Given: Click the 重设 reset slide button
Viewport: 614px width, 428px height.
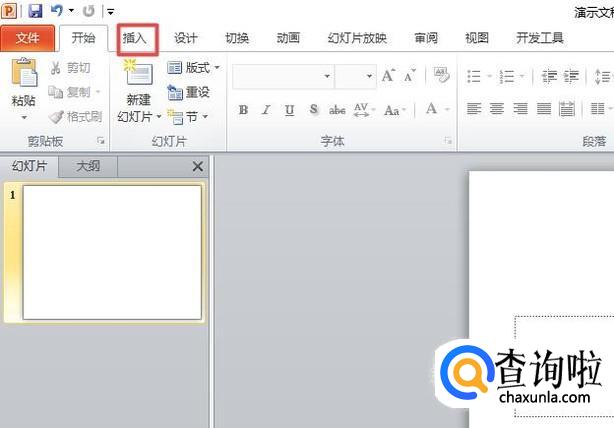Looking at the screenshot, I should [x=189, y=92].
